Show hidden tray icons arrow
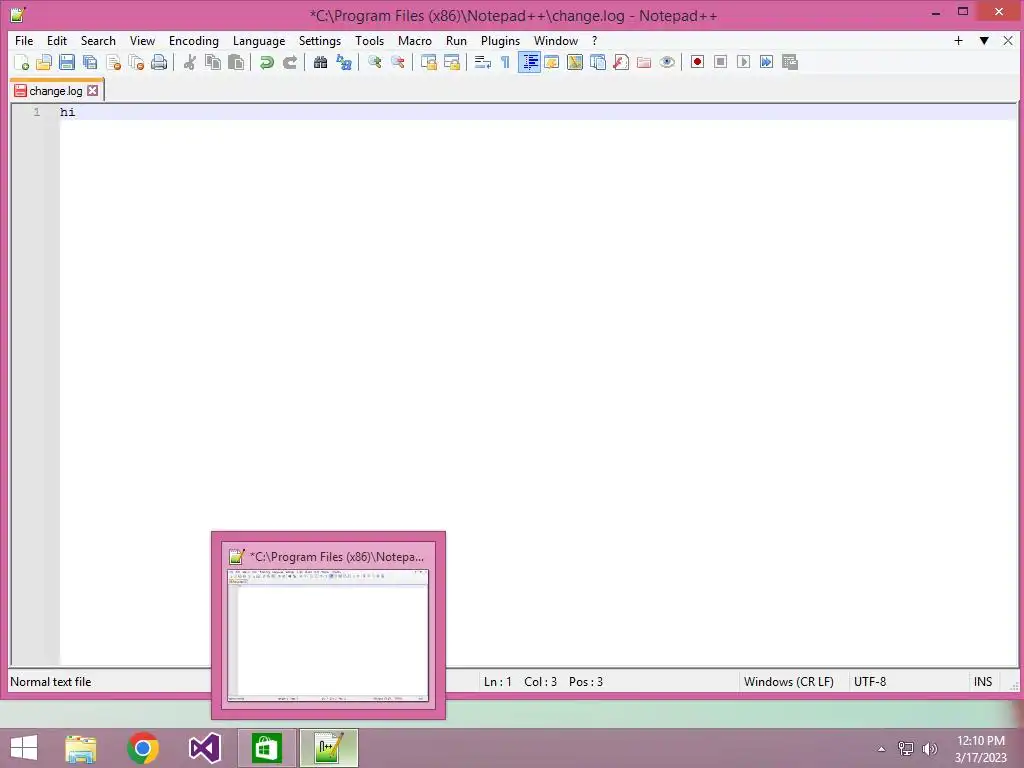 (x=881, y=749)
